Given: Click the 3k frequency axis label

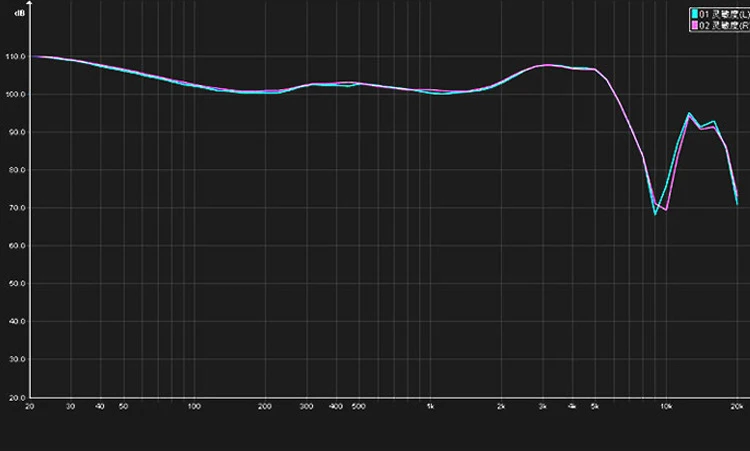Looking at the screenshot, I should 542,407.
